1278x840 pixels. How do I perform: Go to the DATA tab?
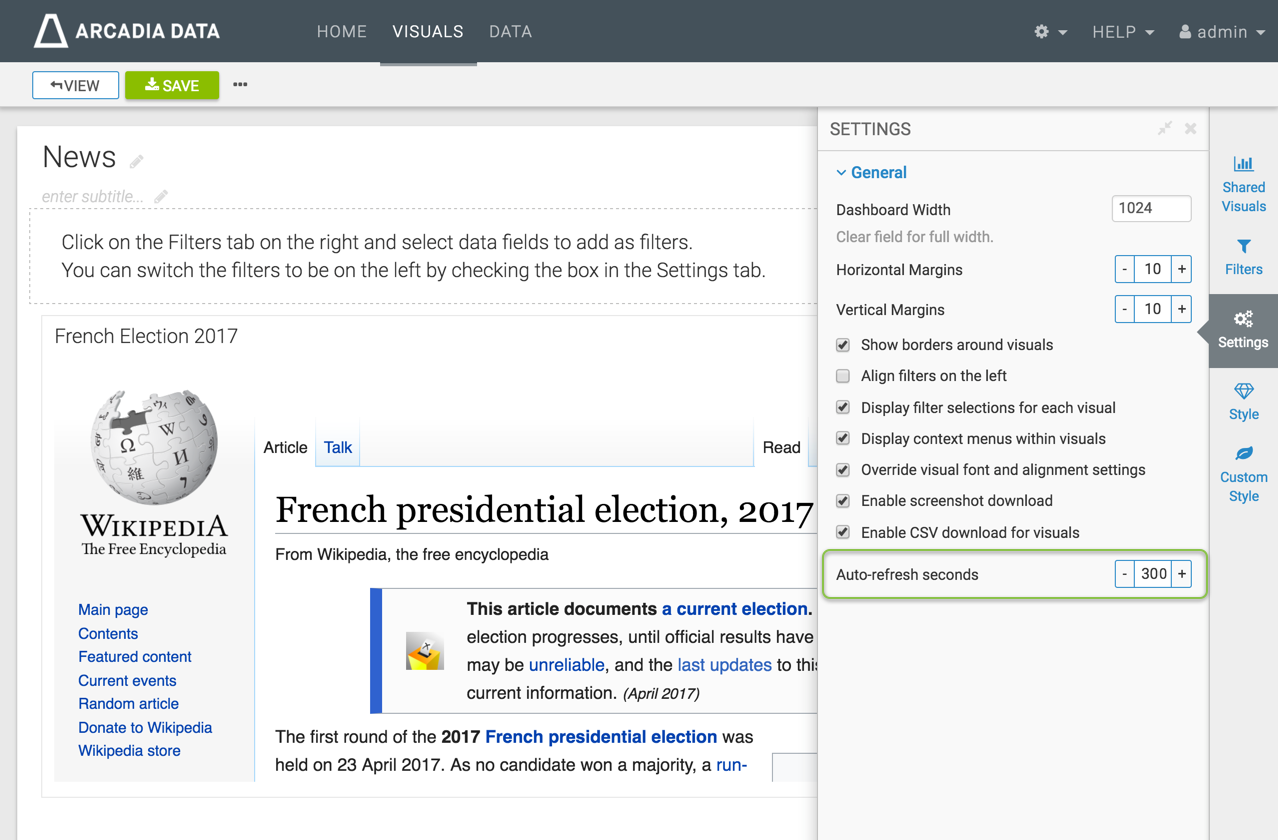point(510,32)
